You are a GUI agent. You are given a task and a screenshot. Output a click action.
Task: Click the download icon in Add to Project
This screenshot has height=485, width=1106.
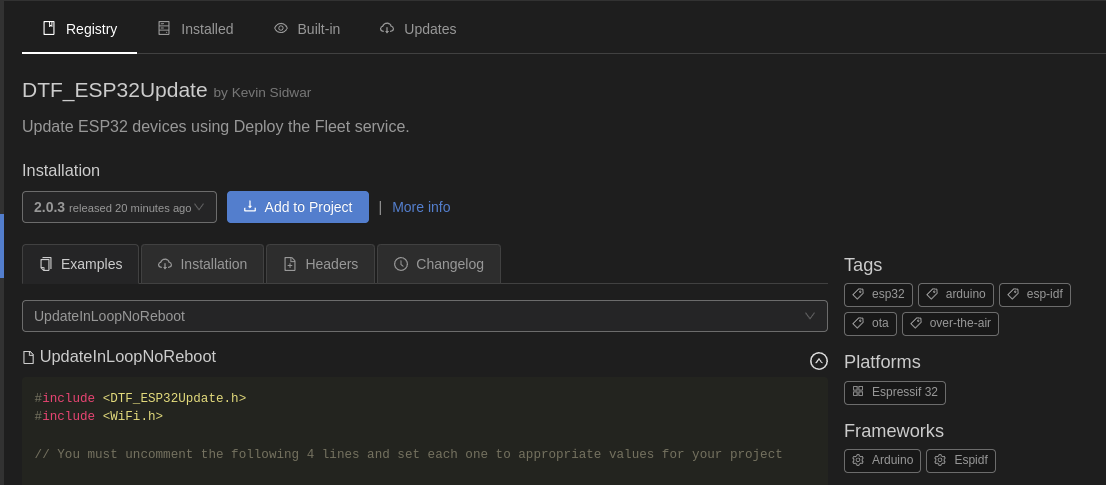[250, 207]
